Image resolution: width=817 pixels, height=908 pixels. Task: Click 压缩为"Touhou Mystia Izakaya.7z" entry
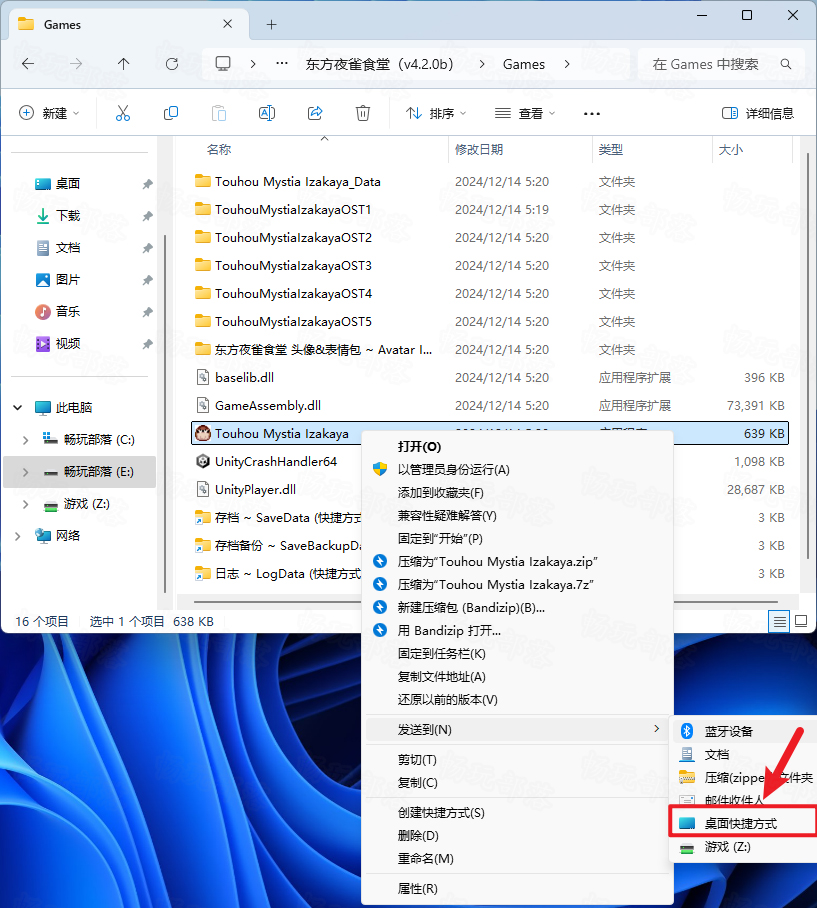(x=517, y=584)
